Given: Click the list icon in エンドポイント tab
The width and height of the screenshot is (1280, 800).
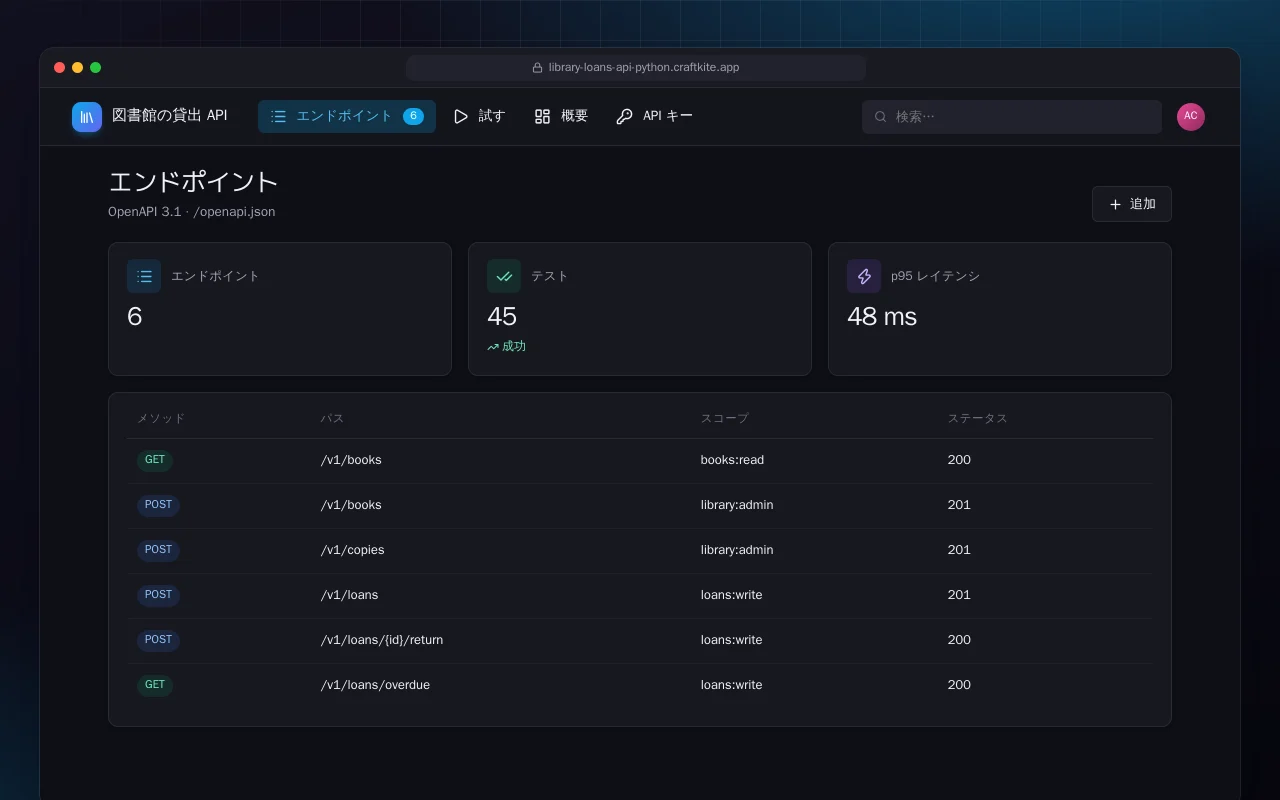Looking at the screenshot, I should (x=278, y=117).
